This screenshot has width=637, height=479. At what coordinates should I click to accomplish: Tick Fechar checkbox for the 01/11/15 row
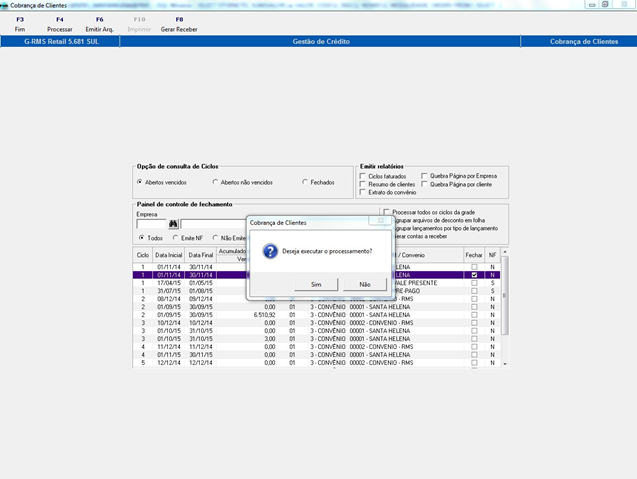tap(474, 355)
